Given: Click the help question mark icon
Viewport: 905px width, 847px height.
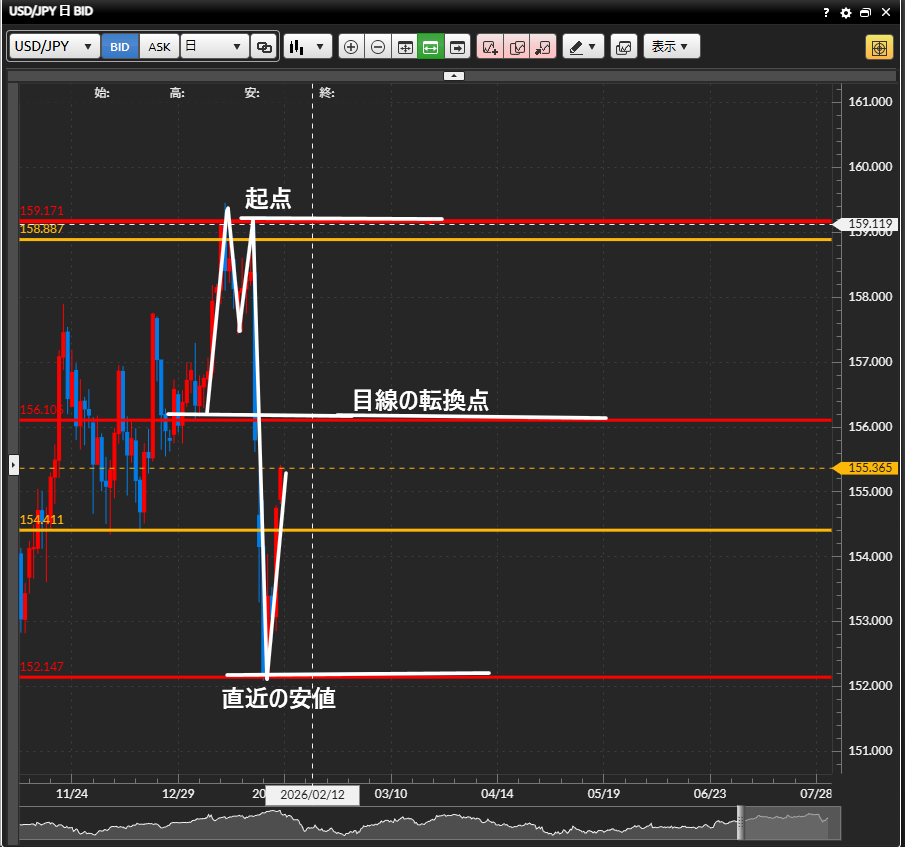Looking at the screenshot, I should (826, 13).
